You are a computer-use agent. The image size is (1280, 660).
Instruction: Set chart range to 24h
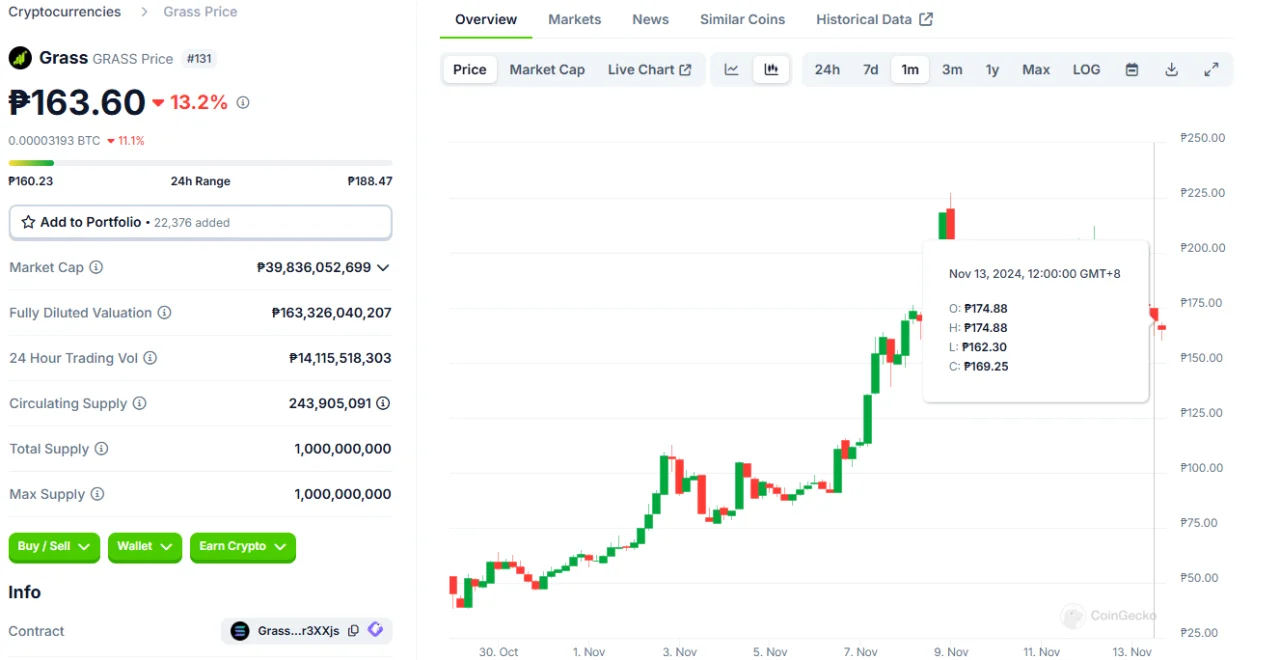click(827, 70)
